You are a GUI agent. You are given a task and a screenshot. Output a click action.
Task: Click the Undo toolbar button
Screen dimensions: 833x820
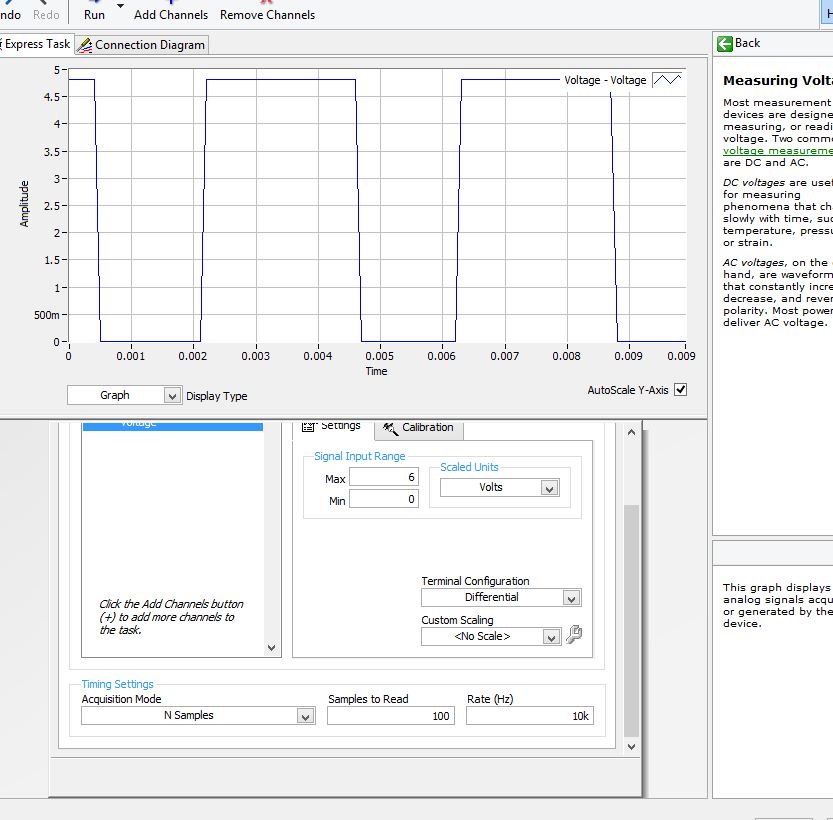[x=11, y=15]
